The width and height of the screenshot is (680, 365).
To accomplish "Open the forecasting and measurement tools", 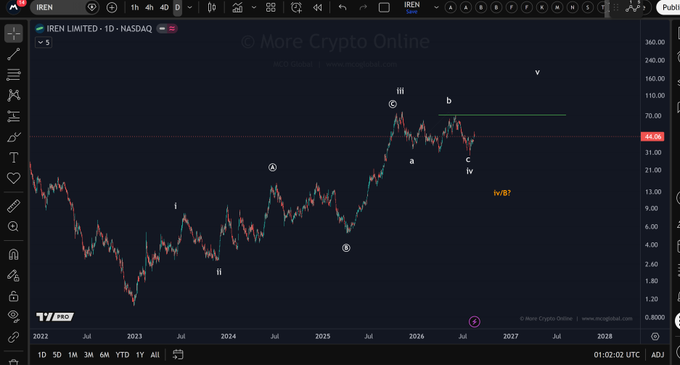I will 13,116.
